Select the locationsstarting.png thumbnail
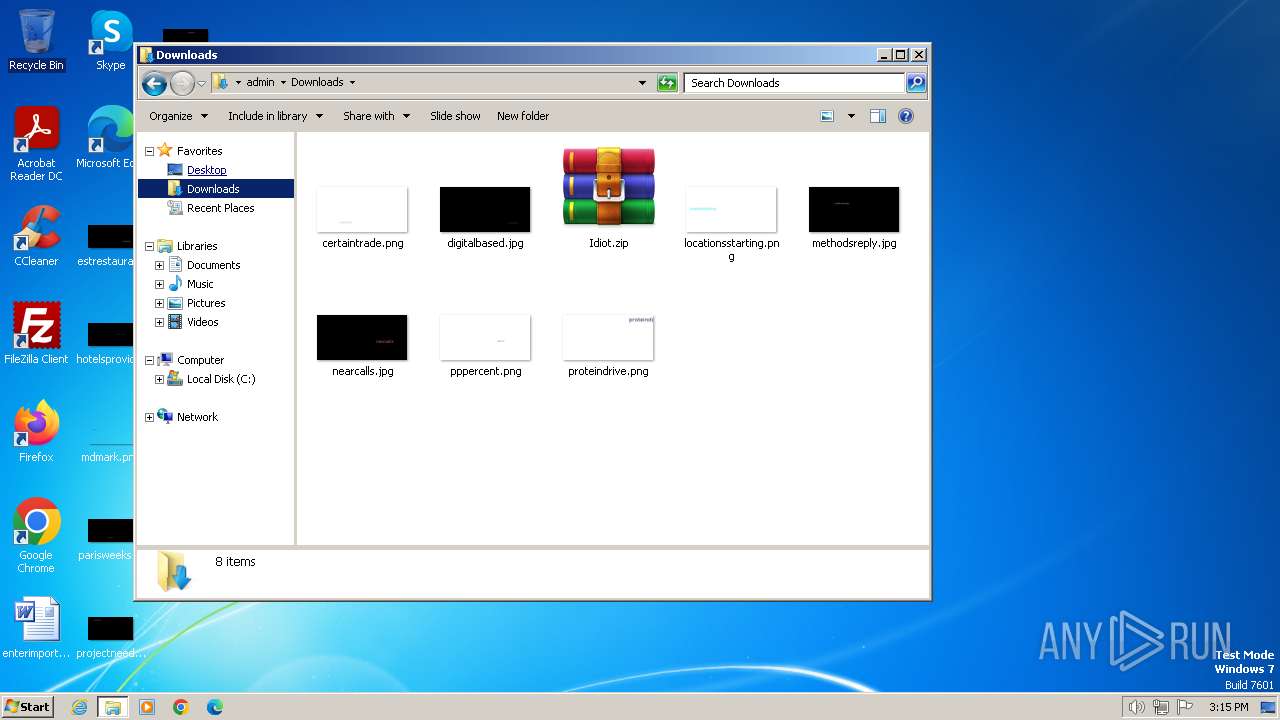This screenshot has height=720, width=1280. (731, 209)
